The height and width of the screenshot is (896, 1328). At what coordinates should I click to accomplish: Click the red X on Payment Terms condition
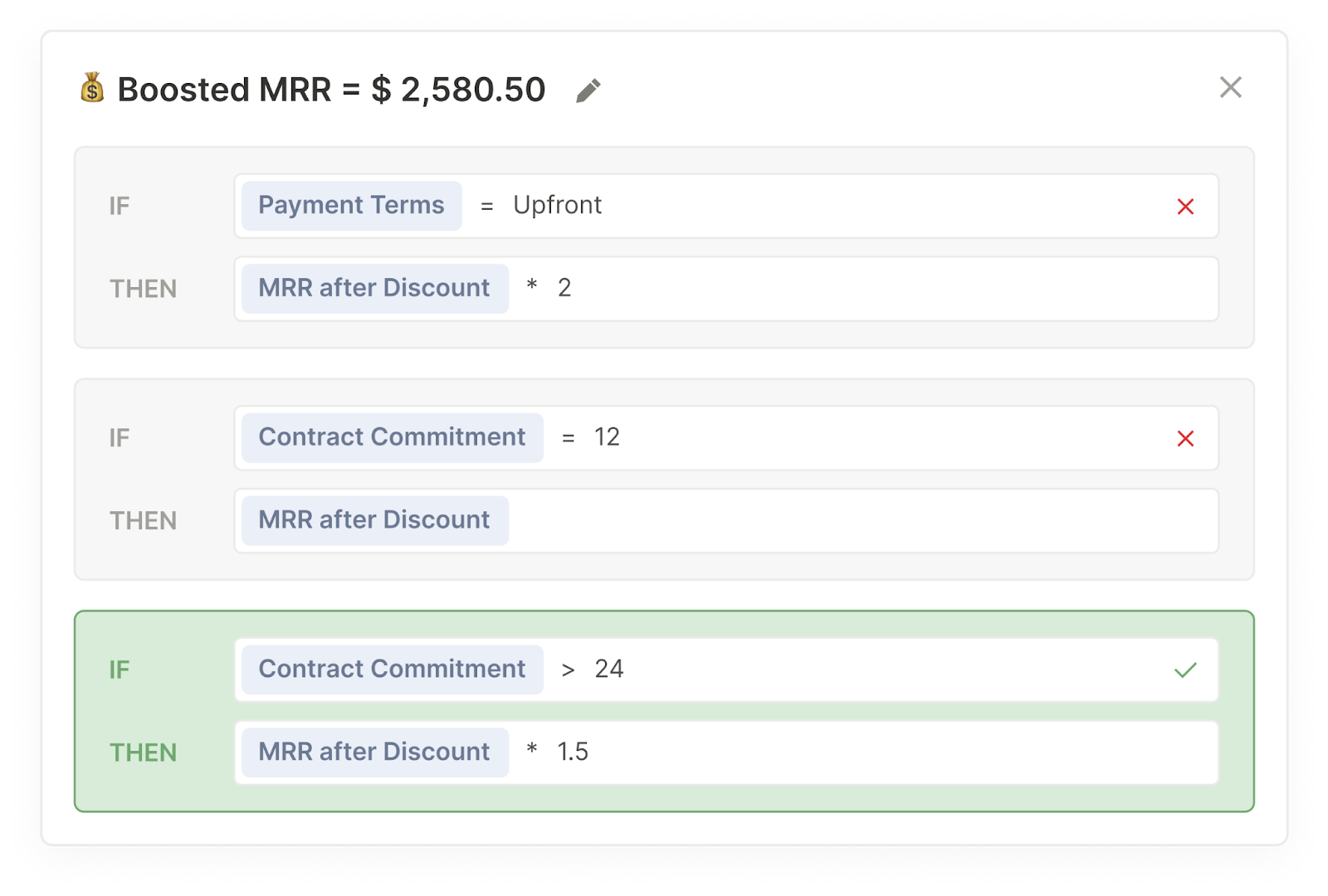tap(1185, 207)
